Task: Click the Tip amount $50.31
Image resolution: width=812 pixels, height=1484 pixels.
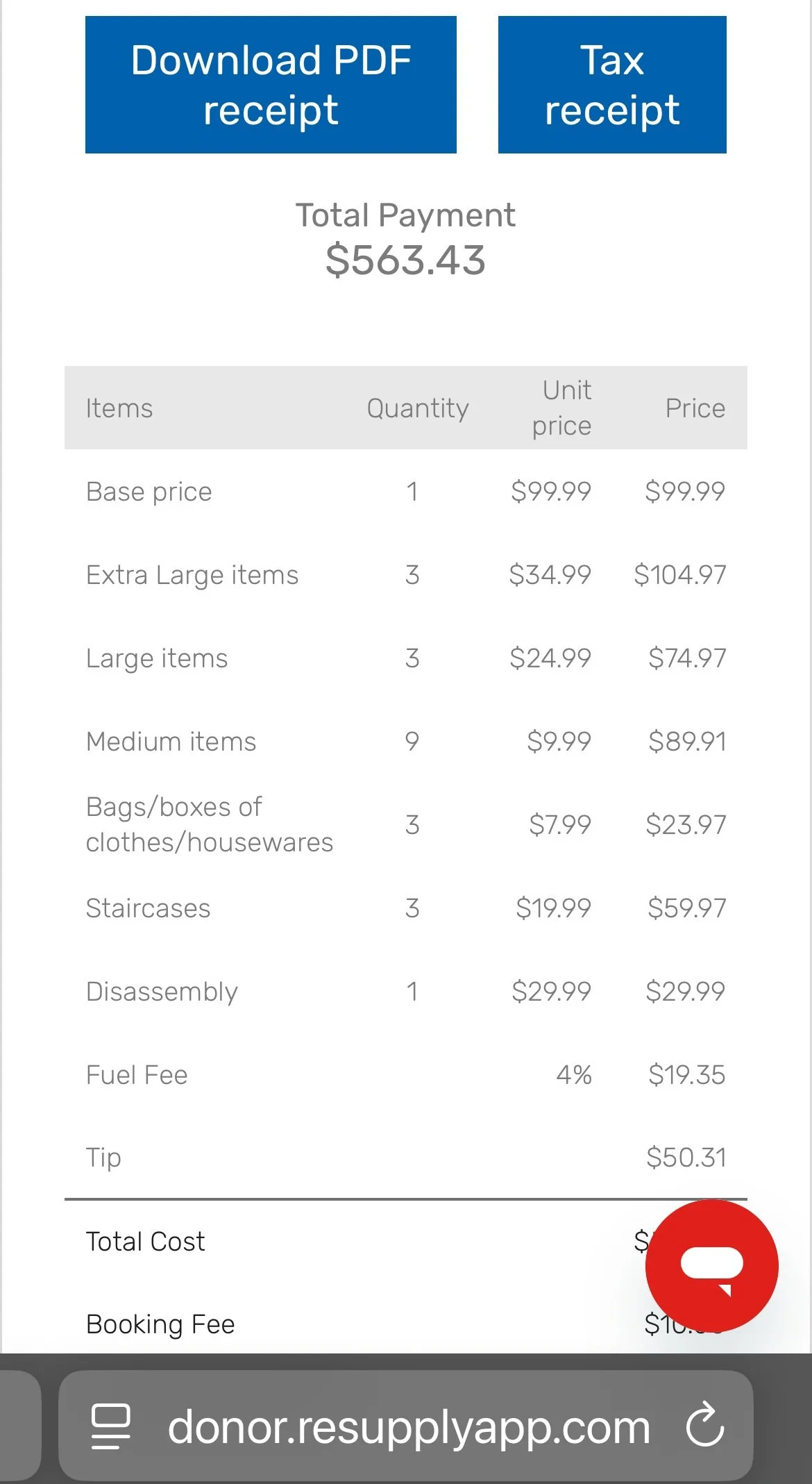Action: coord(686,1158)
